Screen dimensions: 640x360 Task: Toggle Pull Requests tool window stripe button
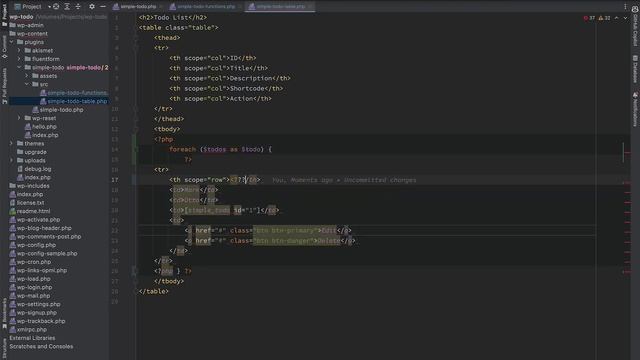[x=4, y=86]
